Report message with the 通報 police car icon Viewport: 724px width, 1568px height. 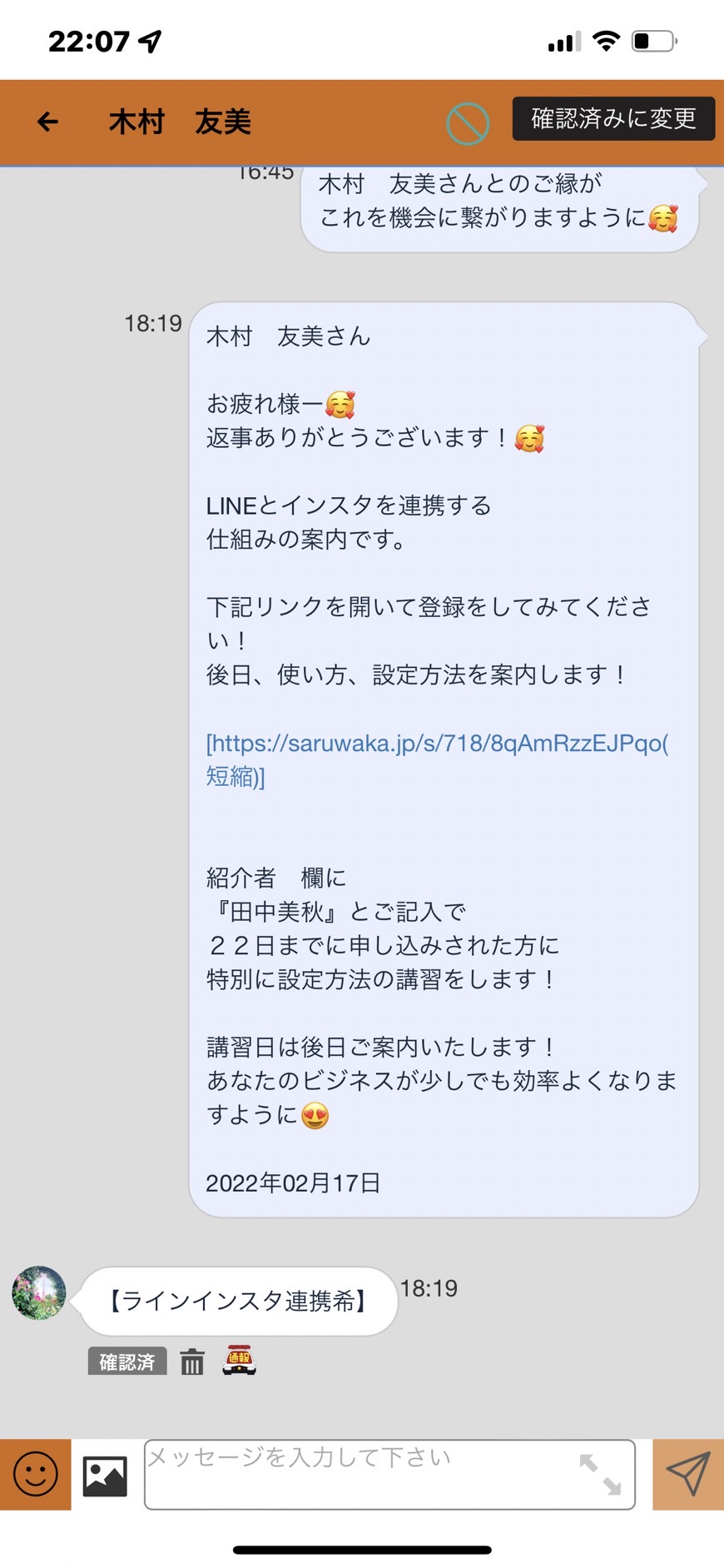239,1360
